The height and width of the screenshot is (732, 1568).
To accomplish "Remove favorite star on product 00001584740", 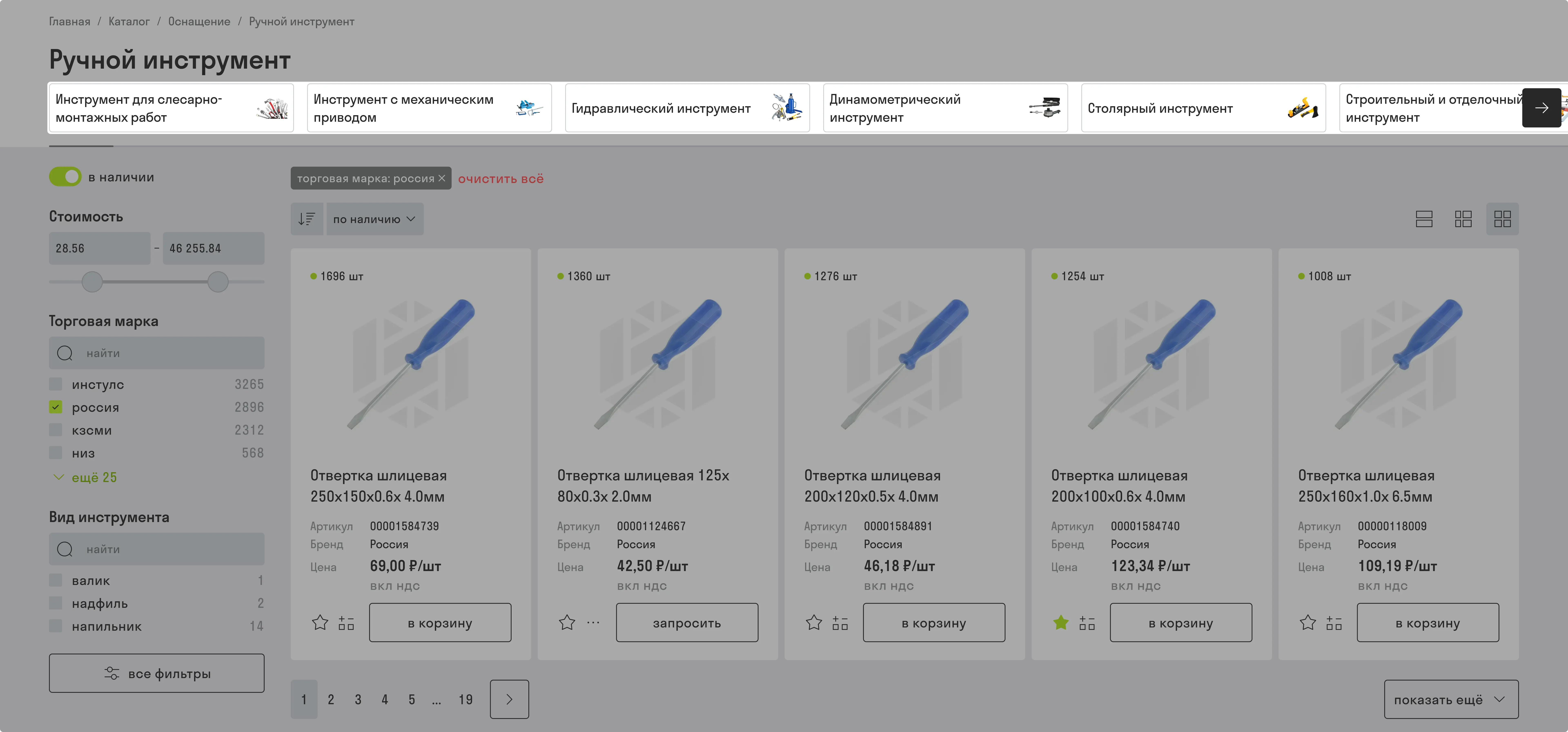I will (1061, 622).
